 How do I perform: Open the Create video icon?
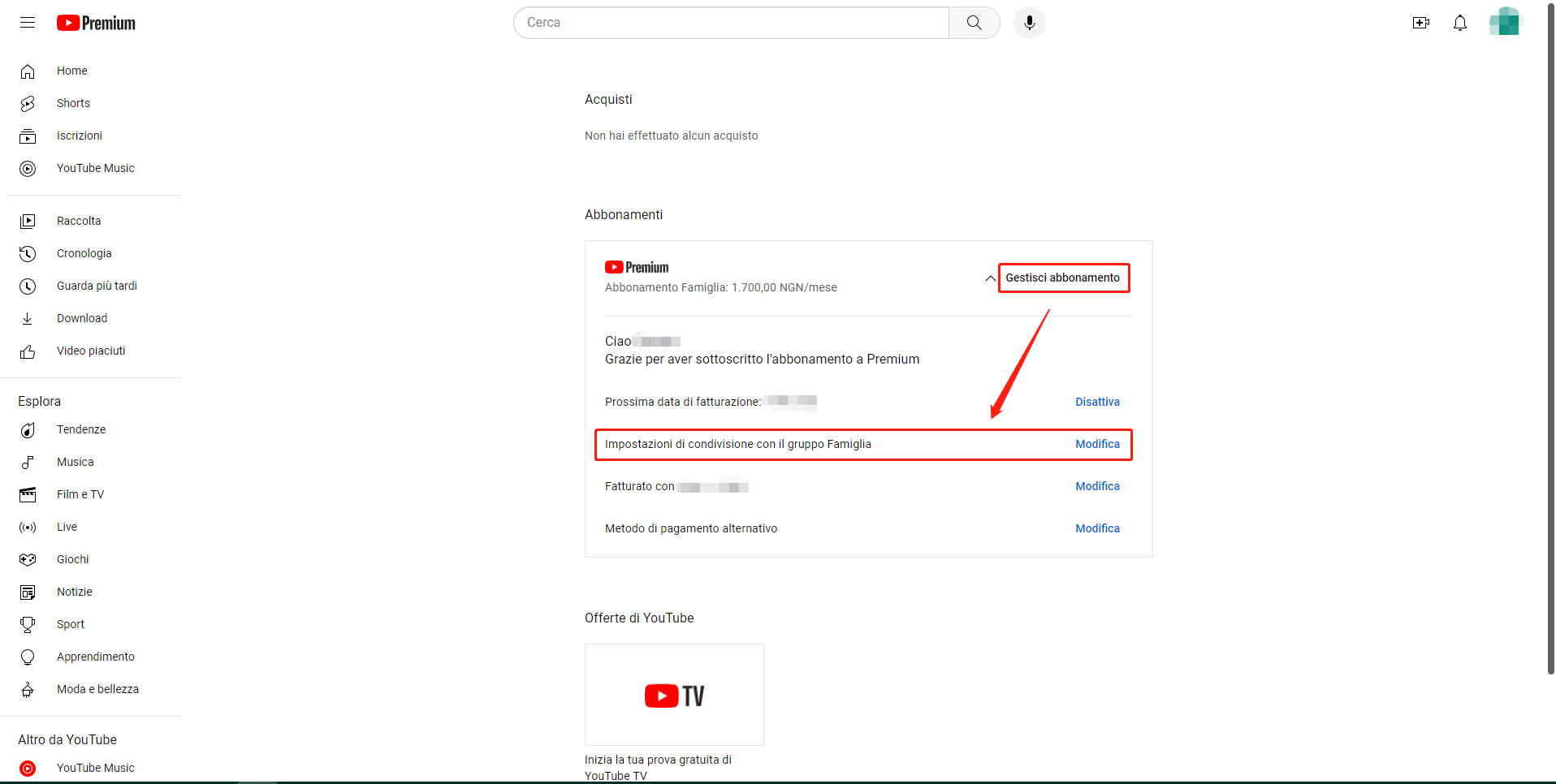pos(1421,23)
